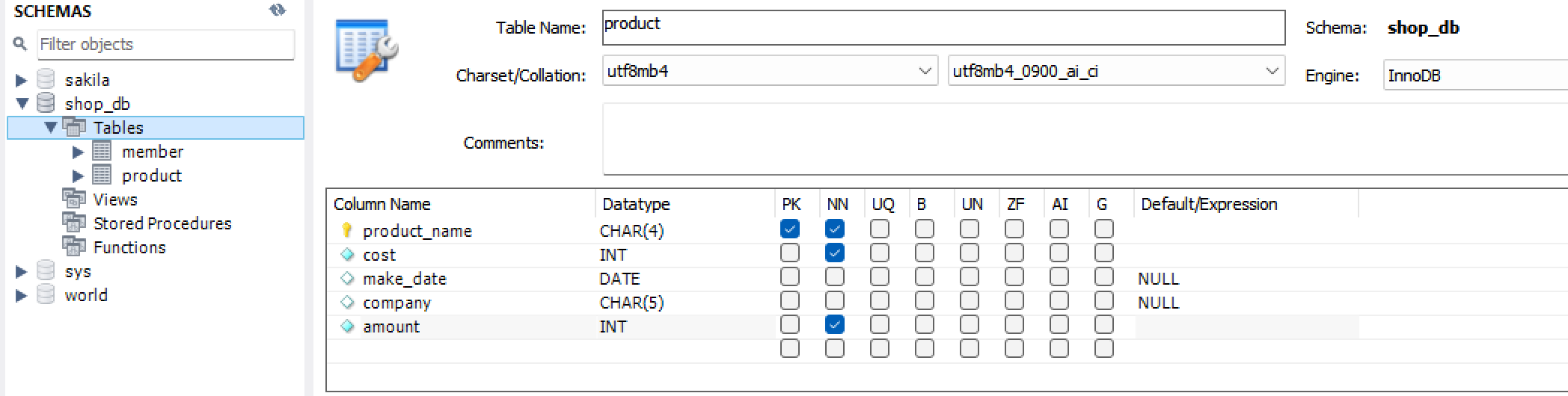Click the sakila database icon
The height and width of the screenshot is (396, 1568).
tap(46, 79)
